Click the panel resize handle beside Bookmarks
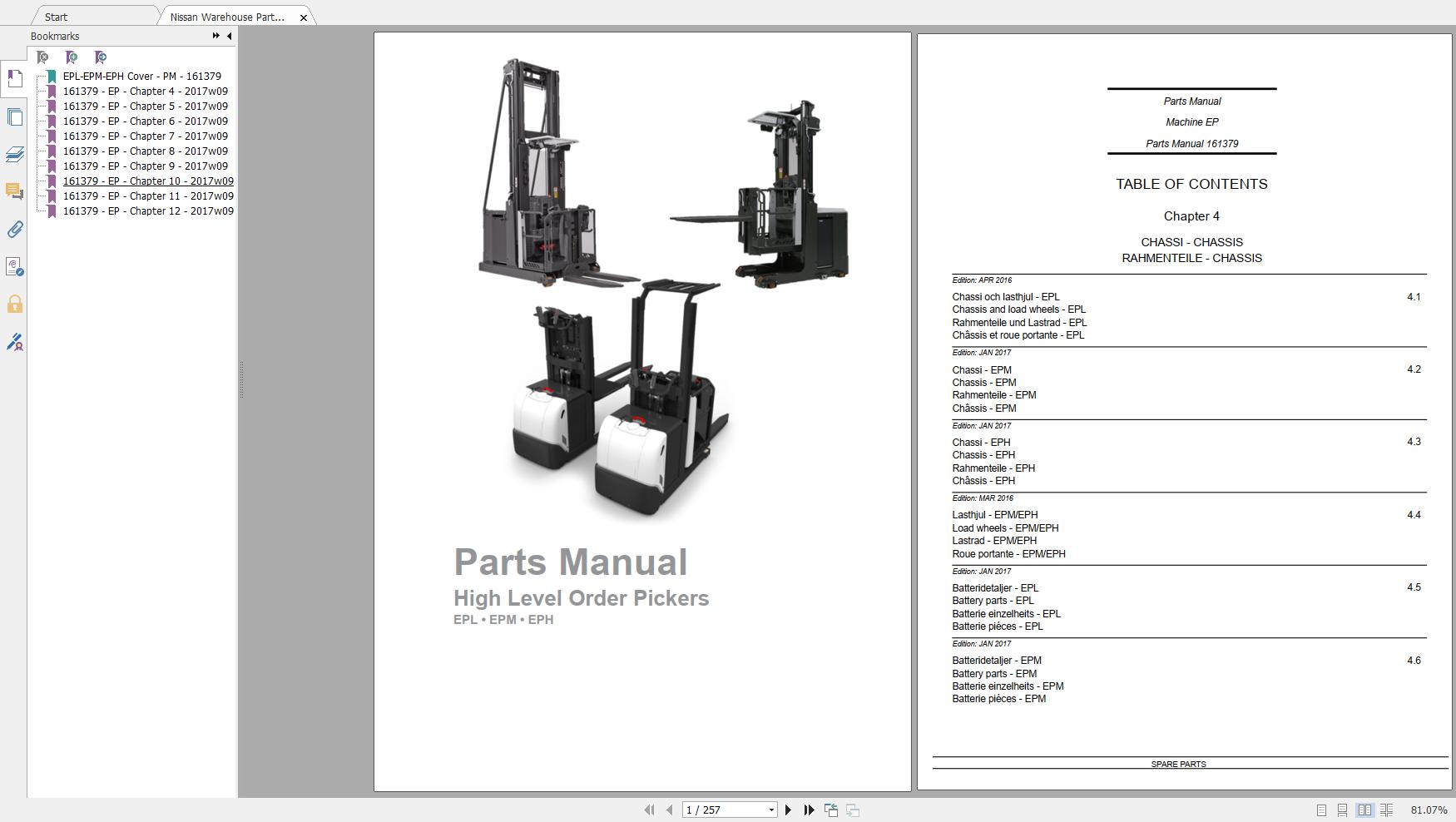The width and height of the screenshot is (1456, 822). pos(241,379)
